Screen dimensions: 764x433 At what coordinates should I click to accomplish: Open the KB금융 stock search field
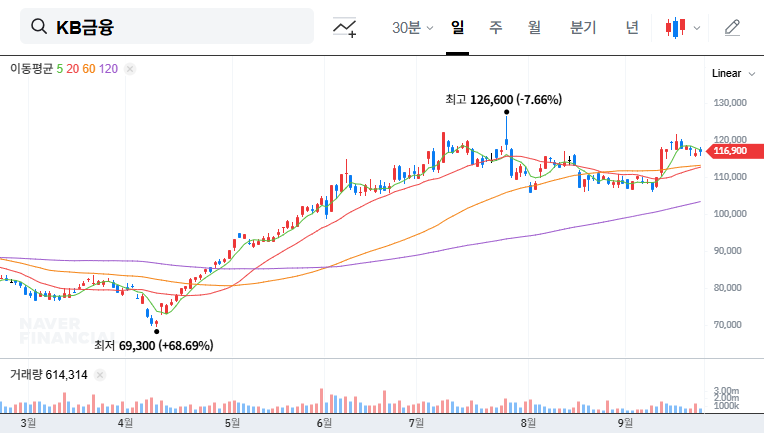[167, 26]
